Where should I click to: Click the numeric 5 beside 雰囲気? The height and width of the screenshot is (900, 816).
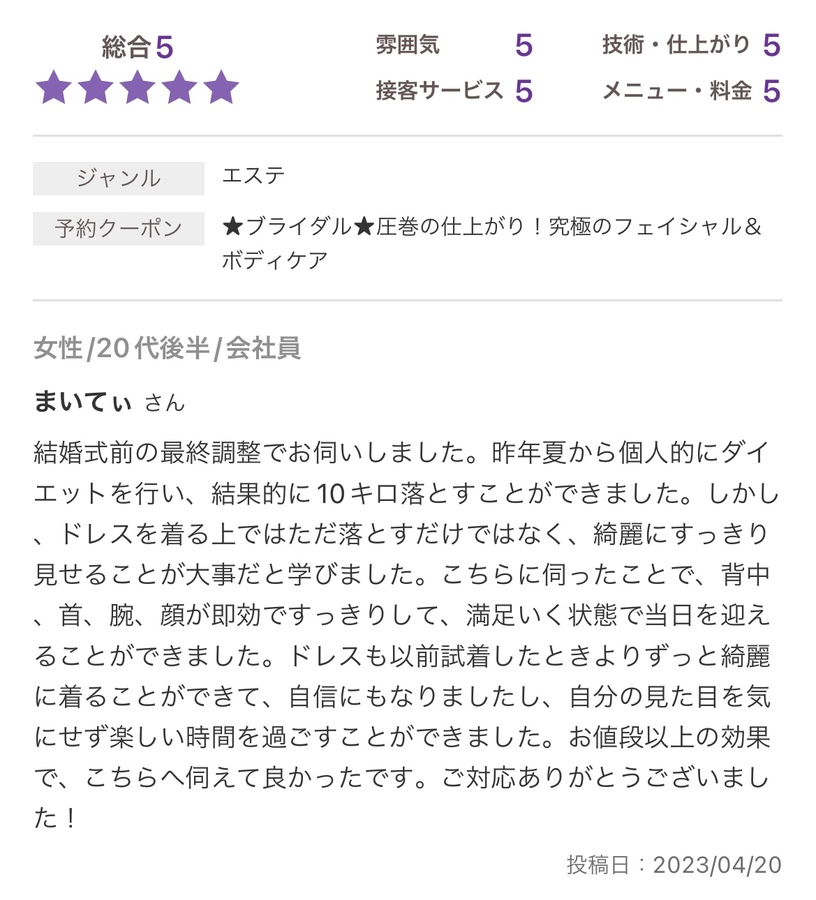point(524,45)
